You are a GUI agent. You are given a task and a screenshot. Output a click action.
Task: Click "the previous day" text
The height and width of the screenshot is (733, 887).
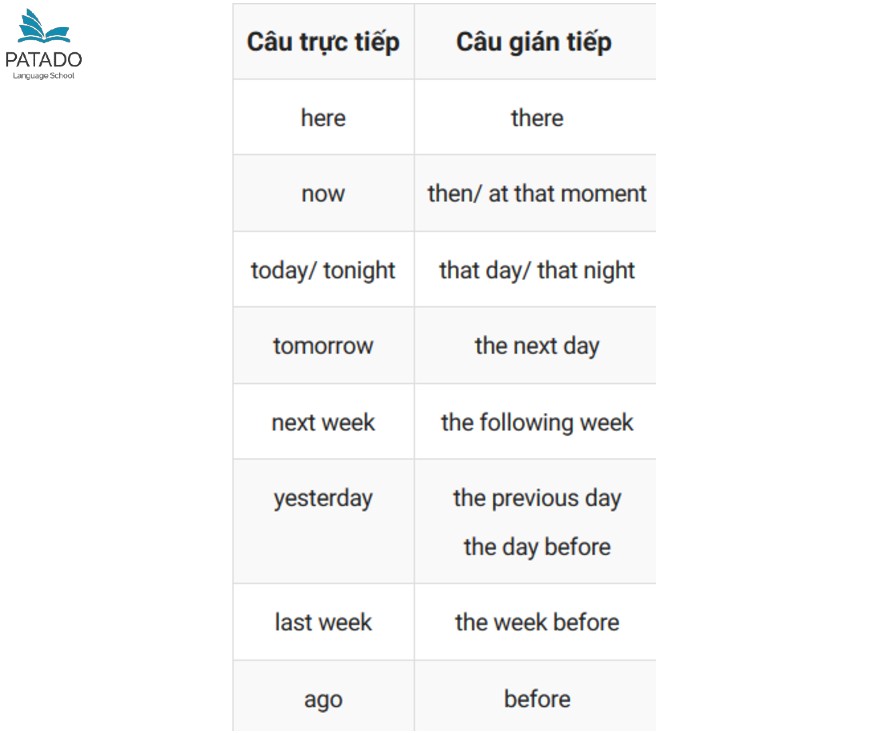[x=537, y=498]
